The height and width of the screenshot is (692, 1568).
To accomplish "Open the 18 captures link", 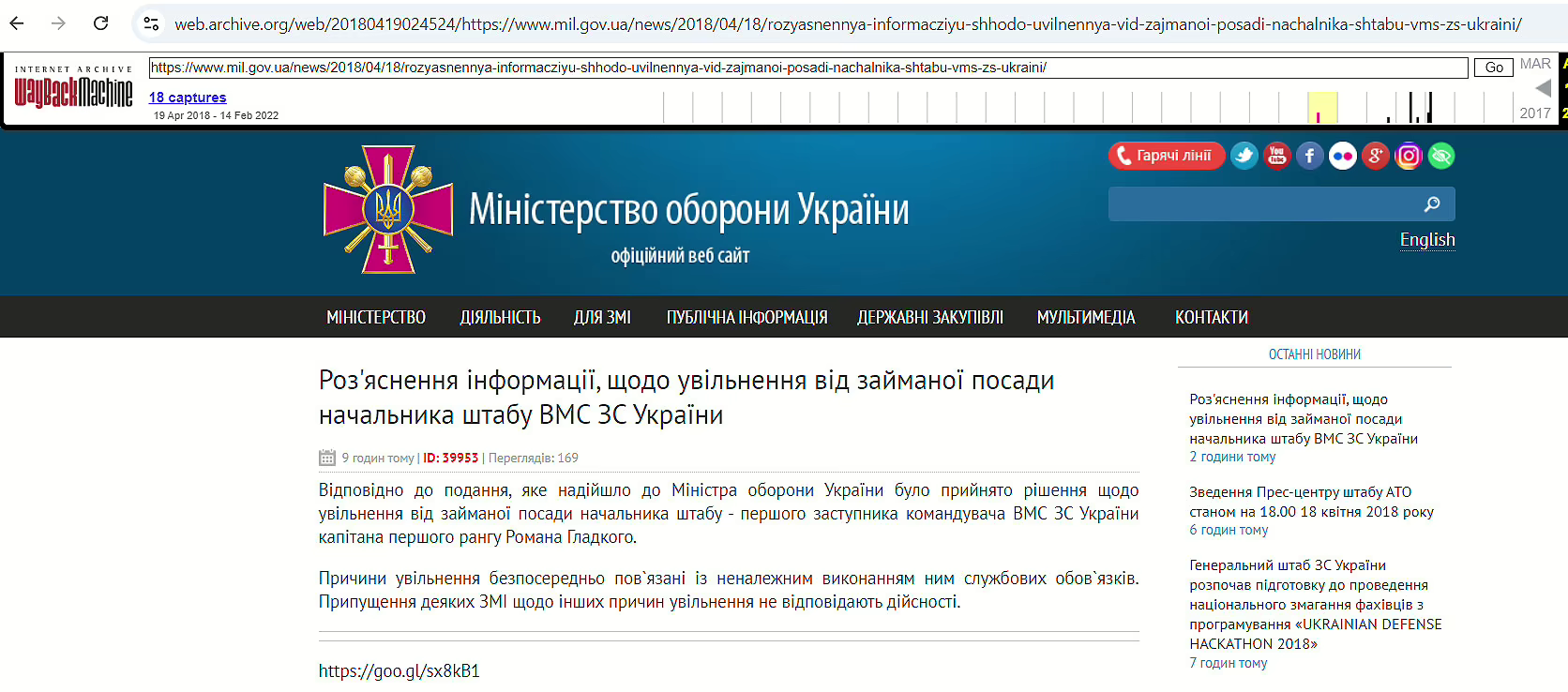I will point(188,98).
